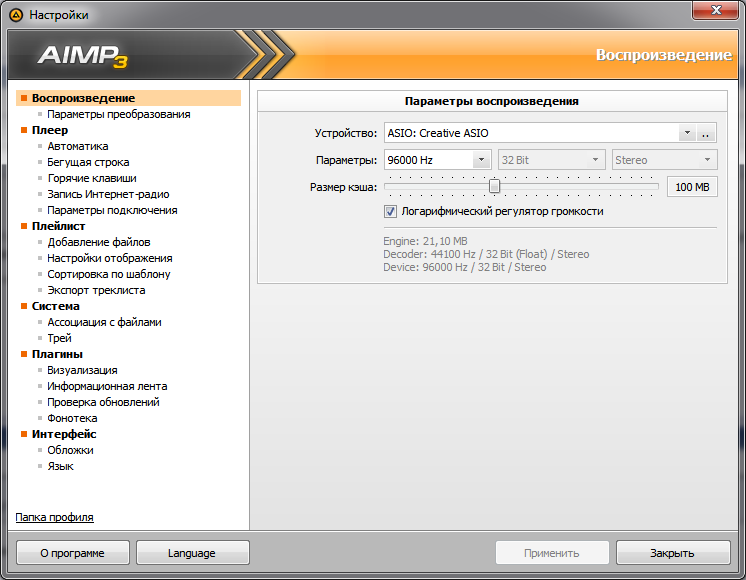Open the 96000 Hz sample rate dropdown
746x580 pixels.
click(481, 160)
